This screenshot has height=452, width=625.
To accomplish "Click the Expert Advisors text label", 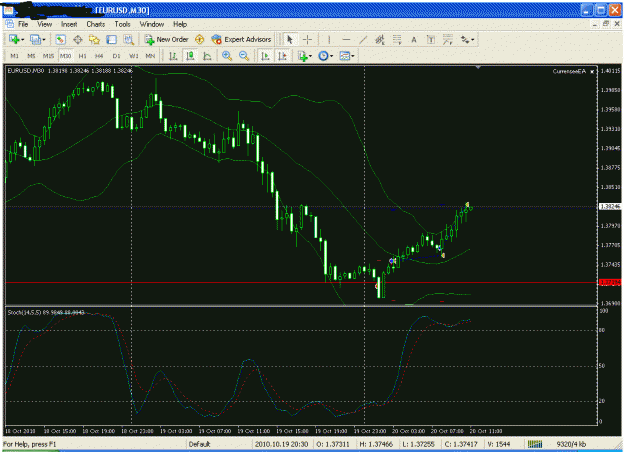I will [x=248, y=39].
